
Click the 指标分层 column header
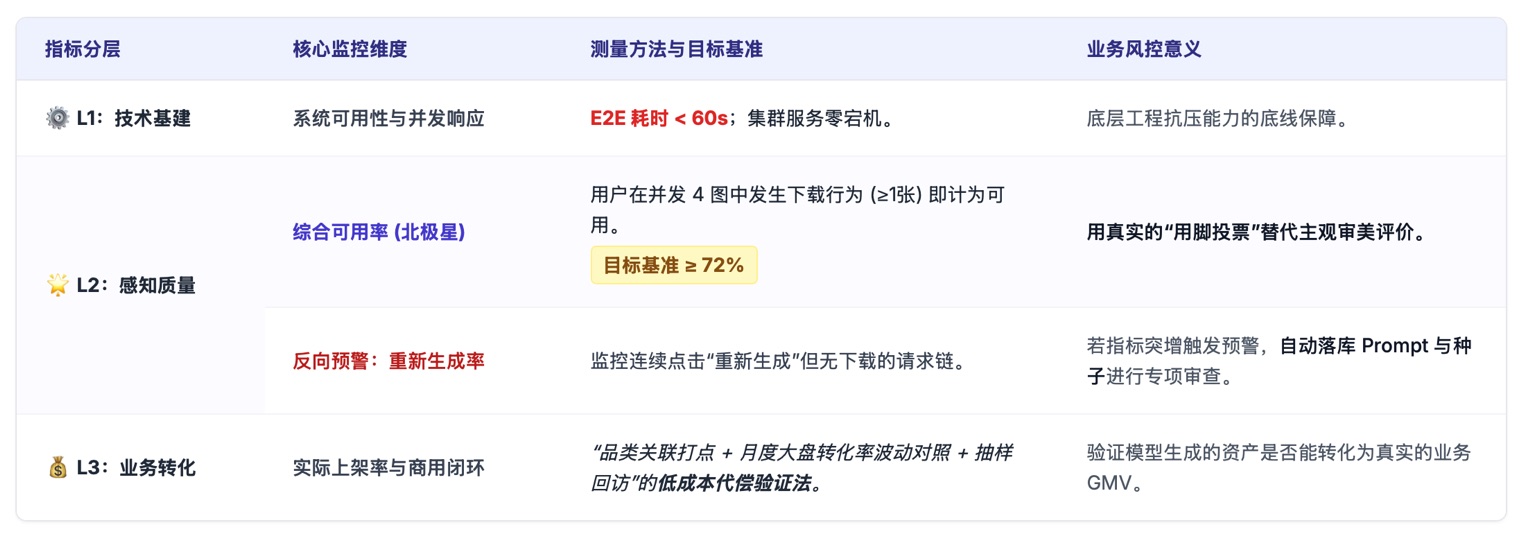82,49
